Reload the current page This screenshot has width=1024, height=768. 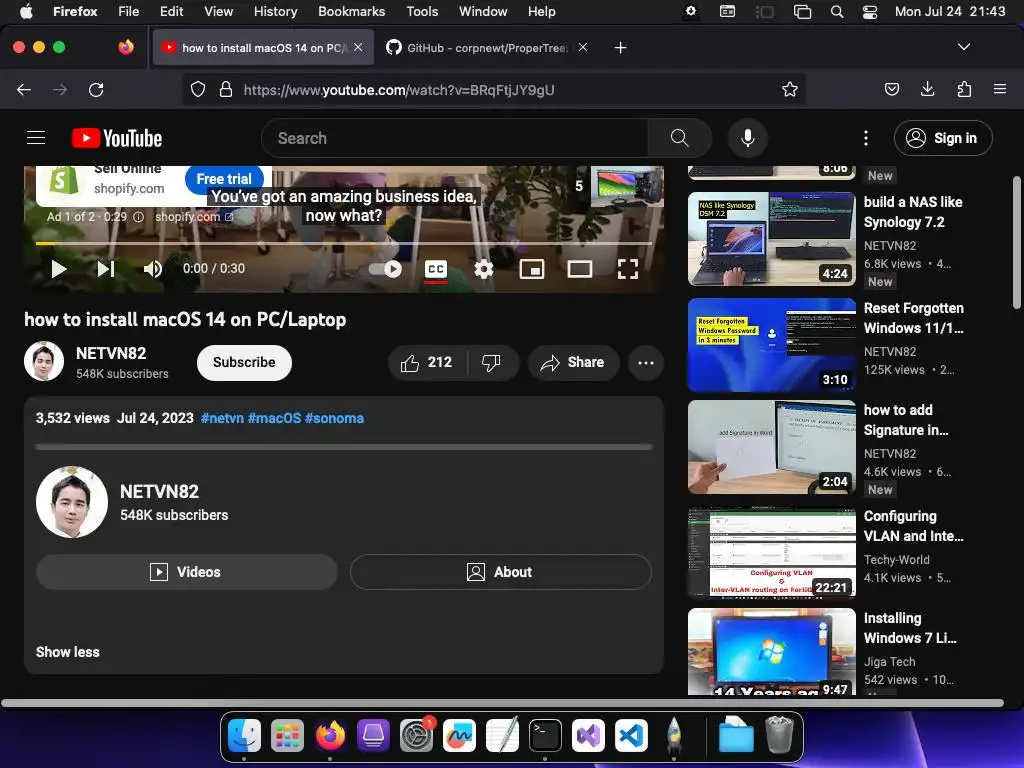[x=96, y=89]
